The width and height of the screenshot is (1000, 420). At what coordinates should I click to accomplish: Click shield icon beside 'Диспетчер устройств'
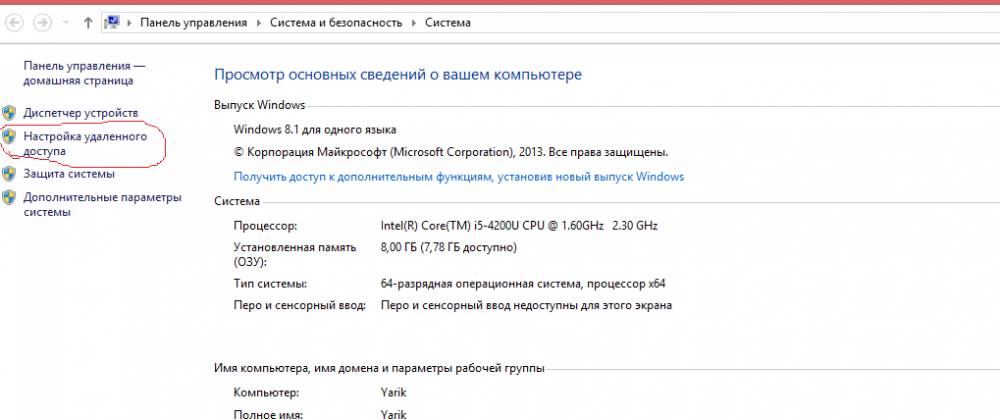[x=9, y=113]
